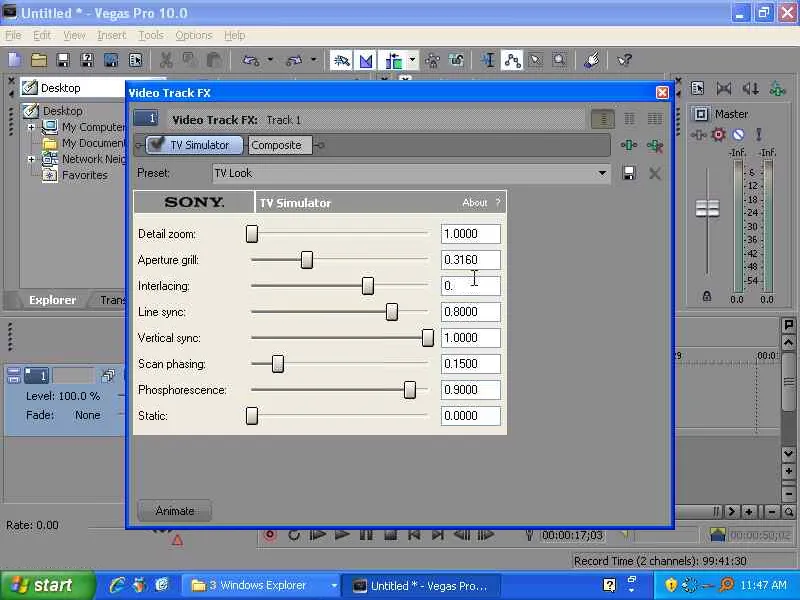
Task: Click the Detail zoom slider handle
Action: [x=252, y=234]
